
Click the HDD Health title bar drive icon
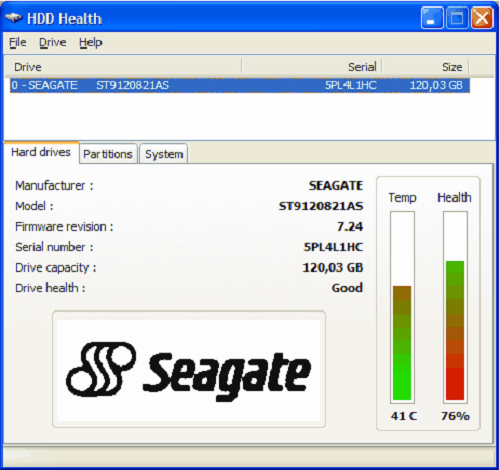pyautogui.click(x=14, y=18)
